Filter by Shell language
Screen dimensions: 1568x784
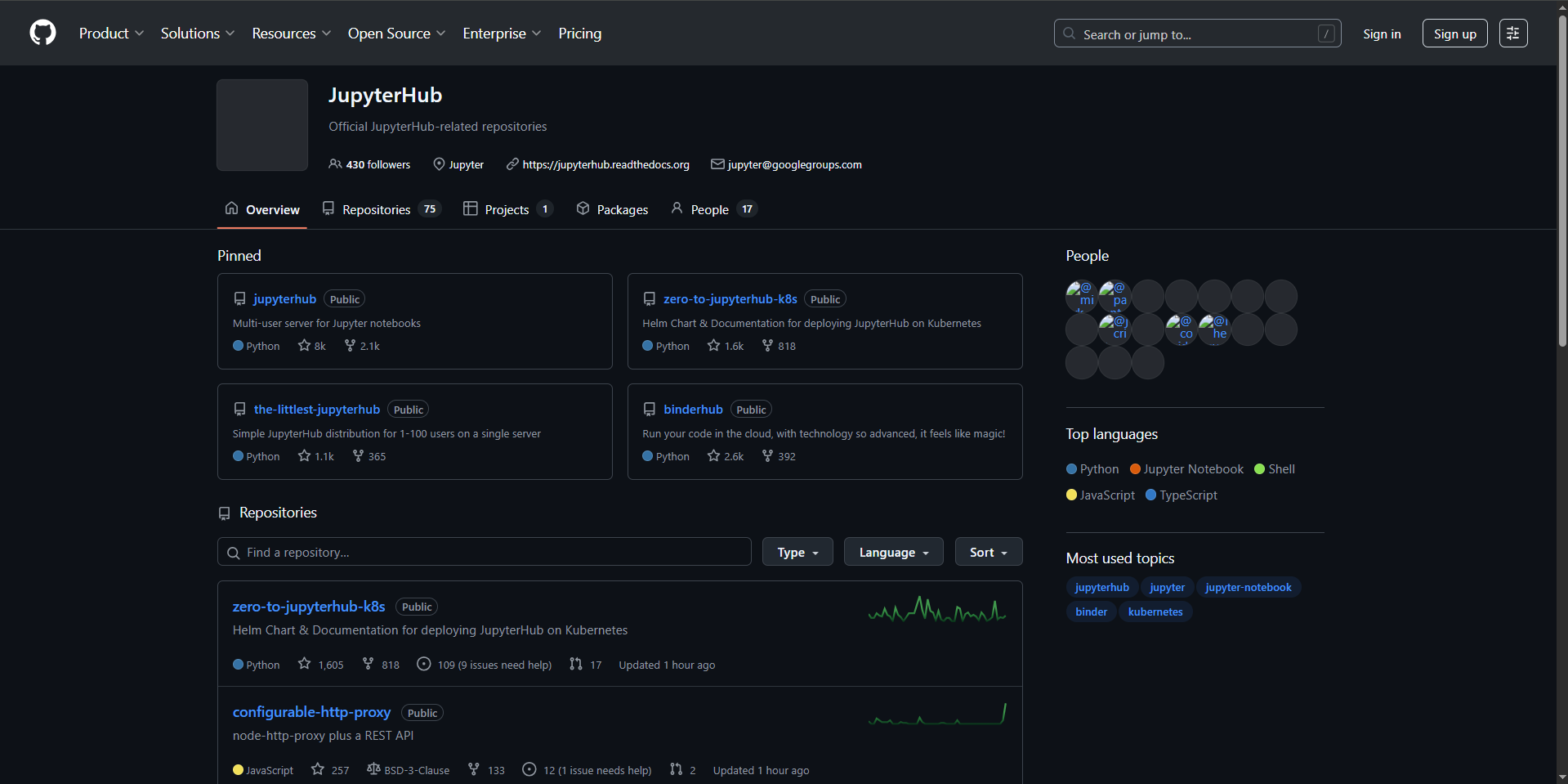point(1275,469)
